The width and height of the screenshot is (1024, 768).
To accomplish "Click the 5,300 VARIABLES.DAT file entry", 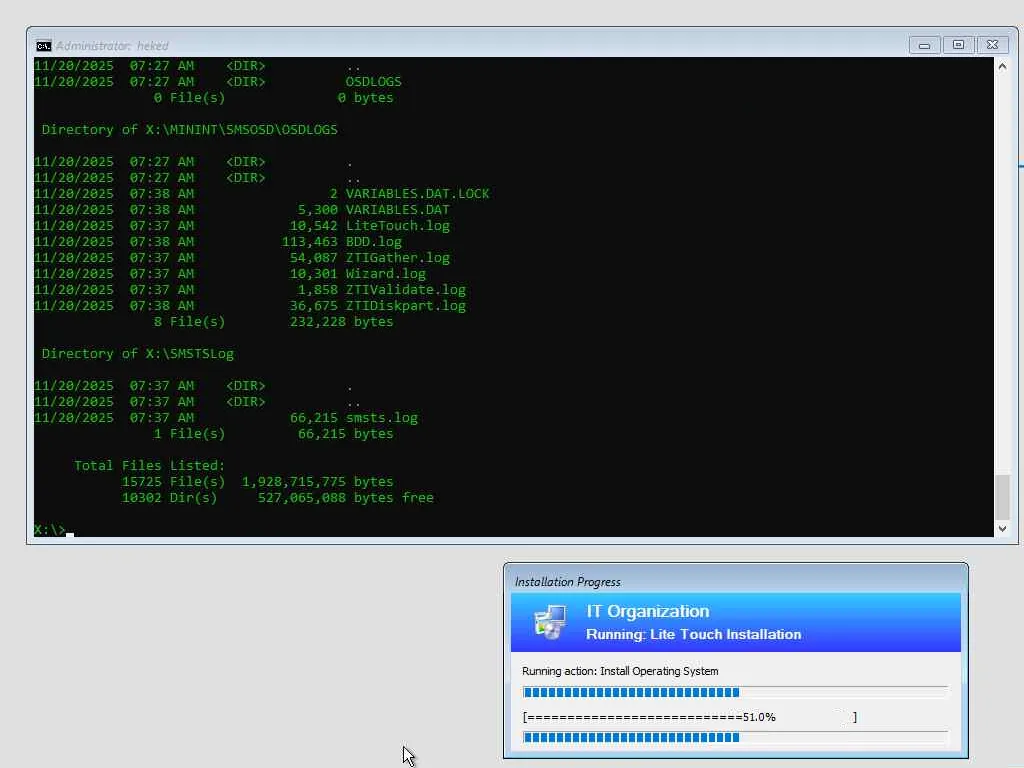I will pos(374,210).
